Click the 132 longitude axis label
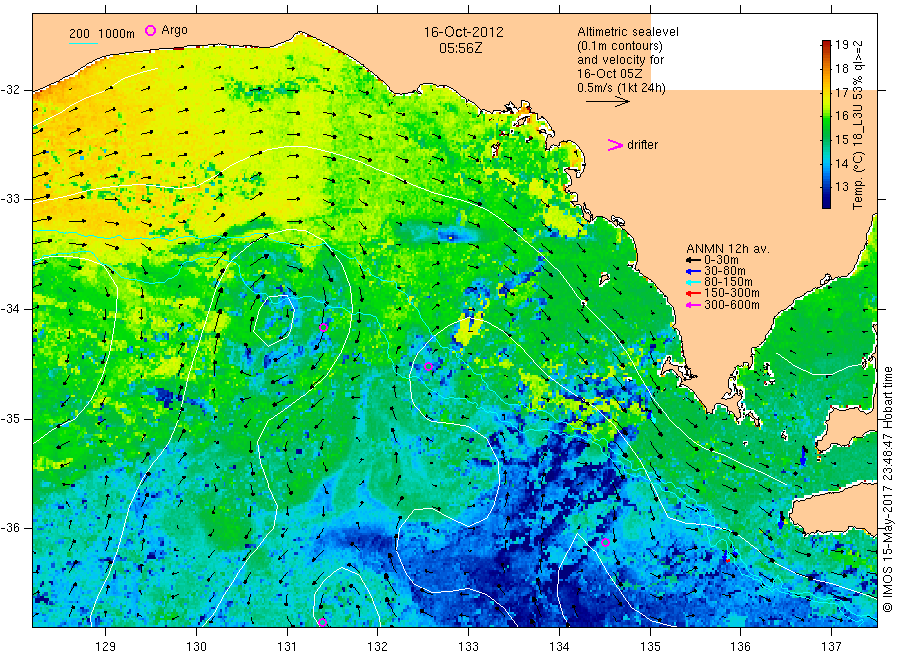The height and width of the screenshot is (660, 900). click(x=377, y=647)
